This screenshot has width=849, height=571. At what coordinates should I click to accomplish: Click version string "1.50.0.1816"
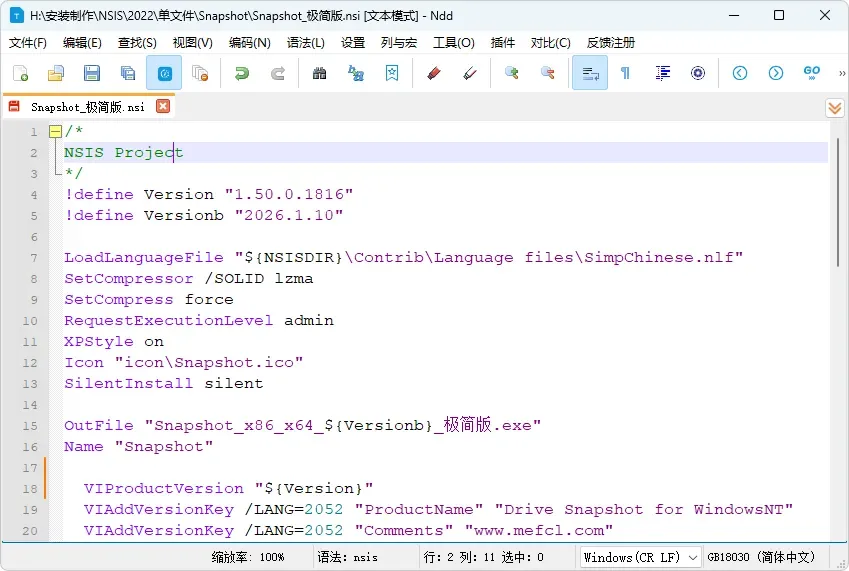tap(289, 194)
